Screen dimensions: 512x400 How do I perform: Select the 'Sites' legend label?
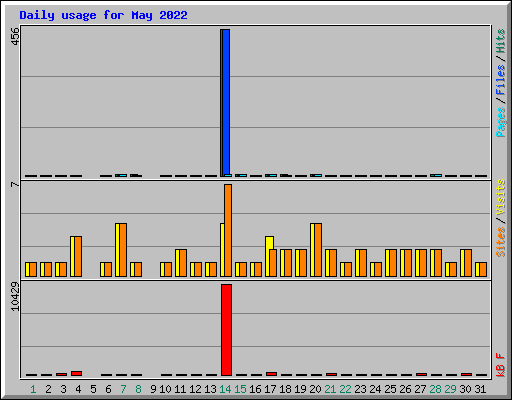[501, 242]
